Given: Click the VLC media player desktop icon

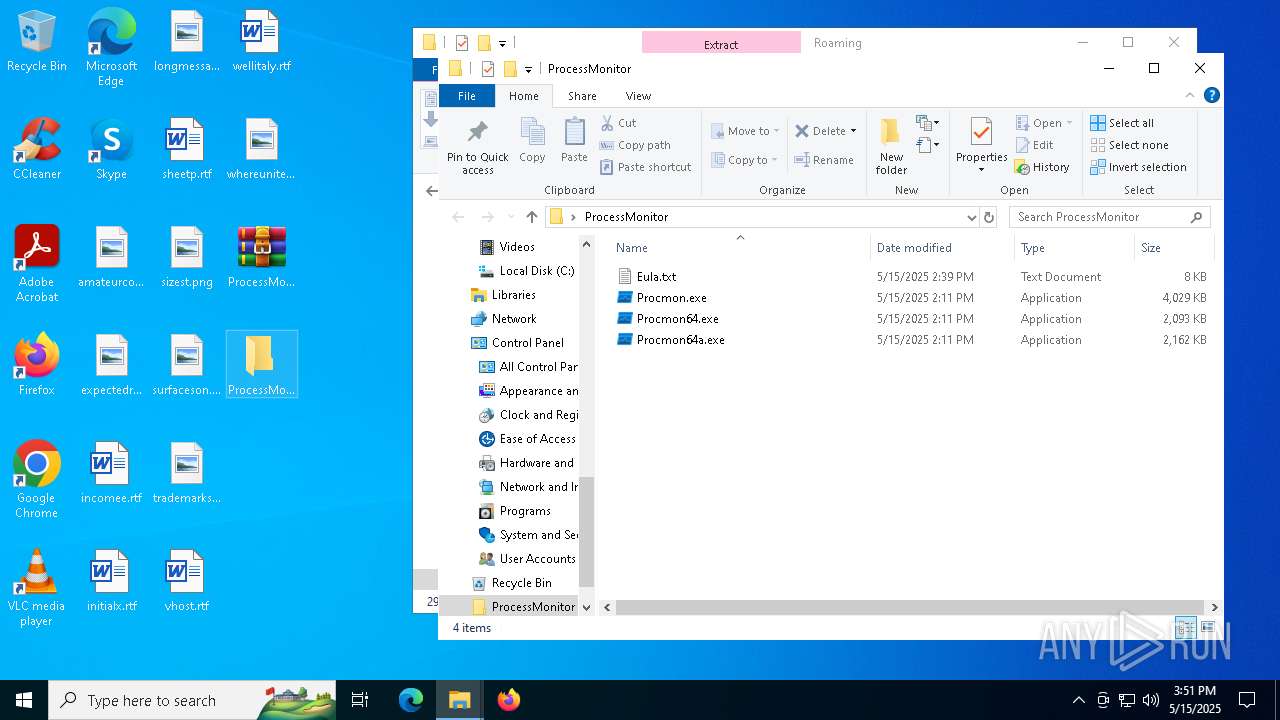Looking at the screenshot, I should coord(36,588).
